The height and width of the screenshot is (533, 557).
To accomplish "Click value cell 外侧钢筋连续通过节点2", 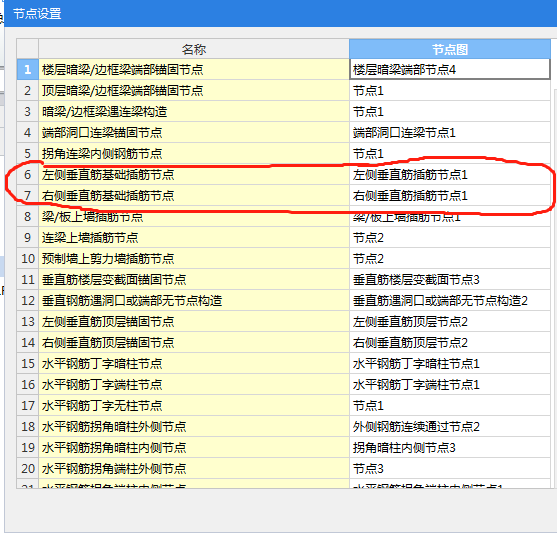I will (450, 426).
